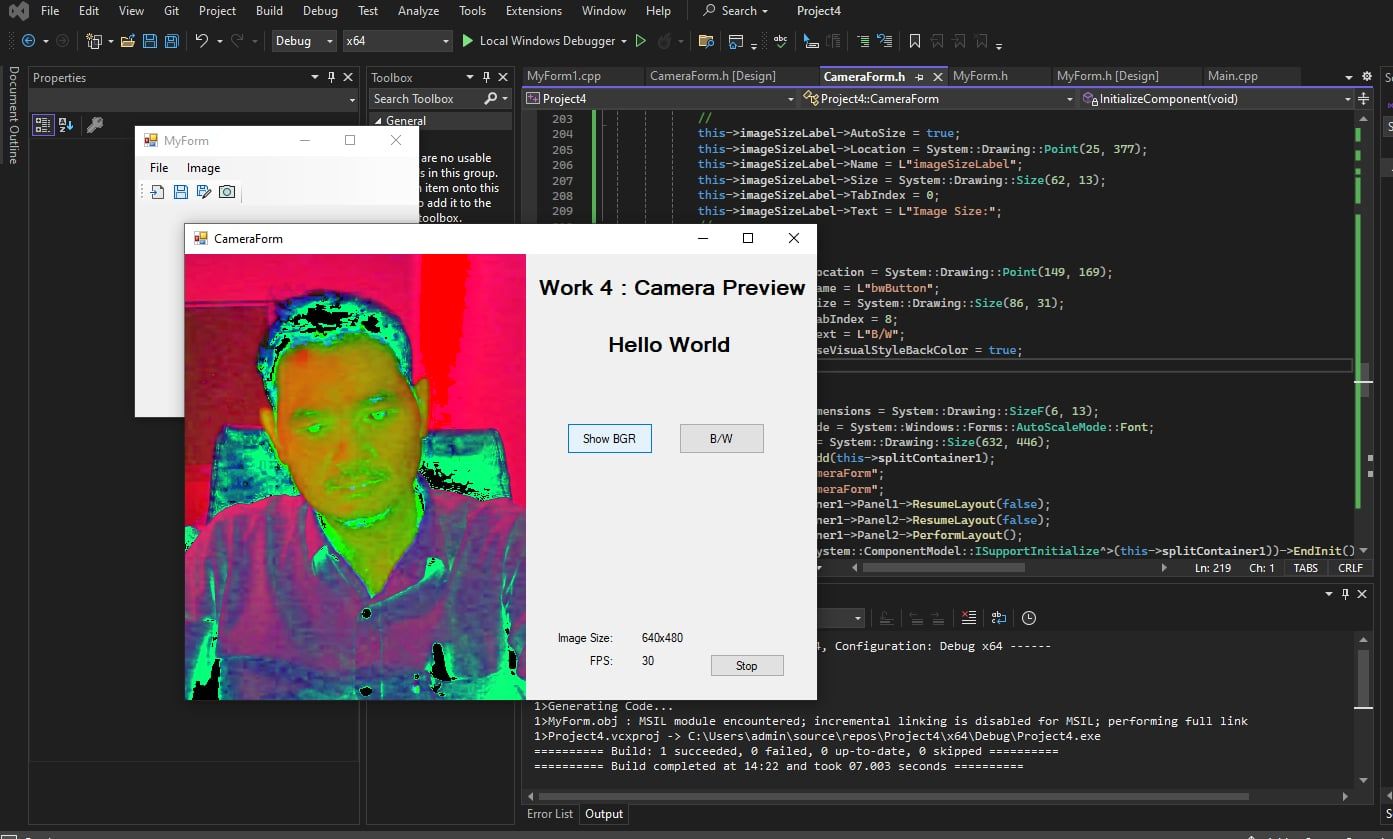Click the Stop button in CameraForm
Viewport: 1393px width, 839px height.
pyautogui.click(x=747, y=666)
